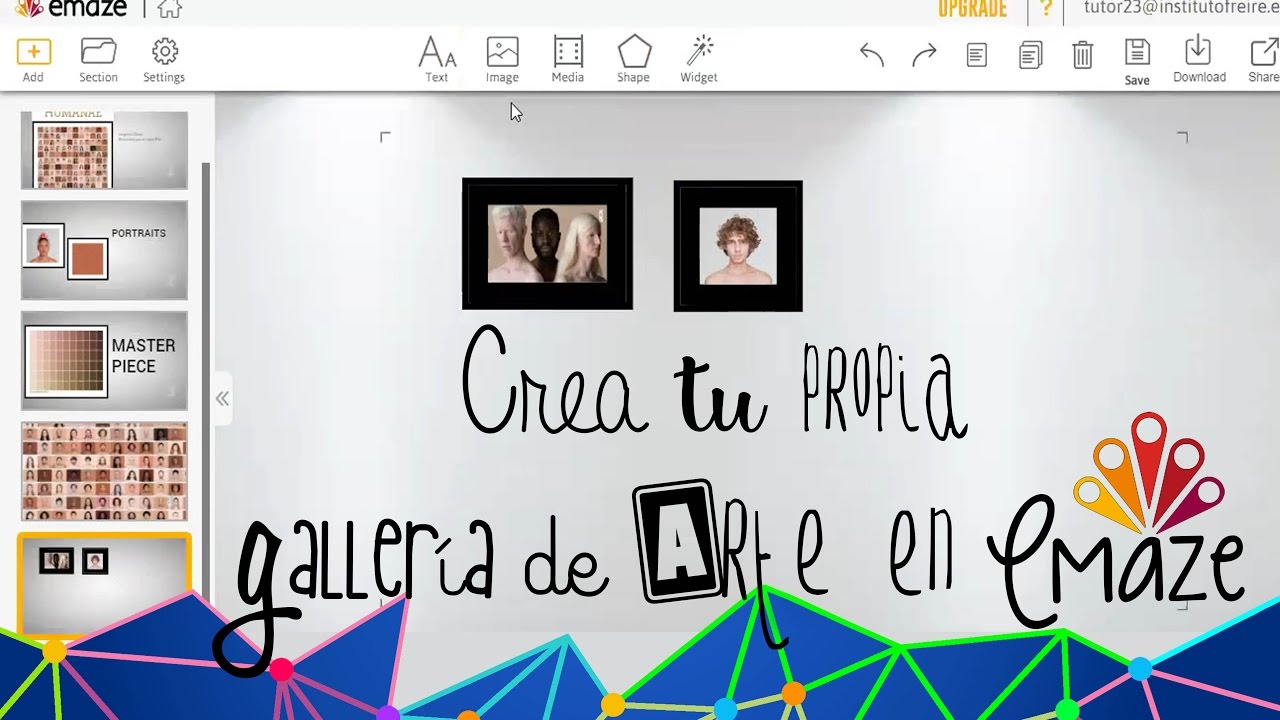
Task: Download the presentation
Action: tap(1199, 60)
